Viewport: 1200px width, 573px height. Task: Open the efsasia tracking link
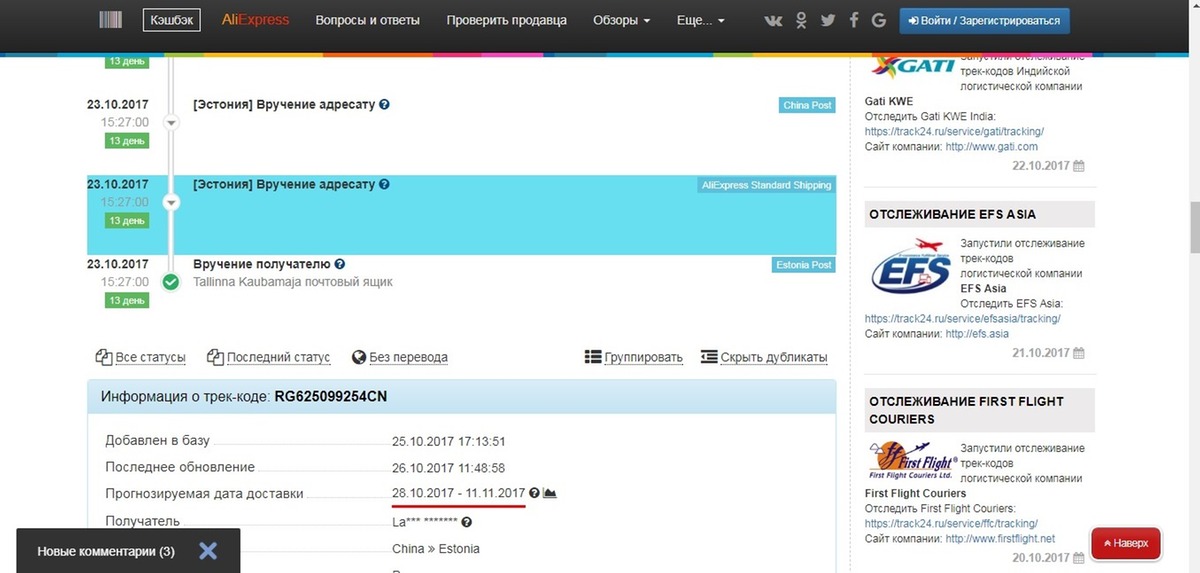[x=962, y=319]
